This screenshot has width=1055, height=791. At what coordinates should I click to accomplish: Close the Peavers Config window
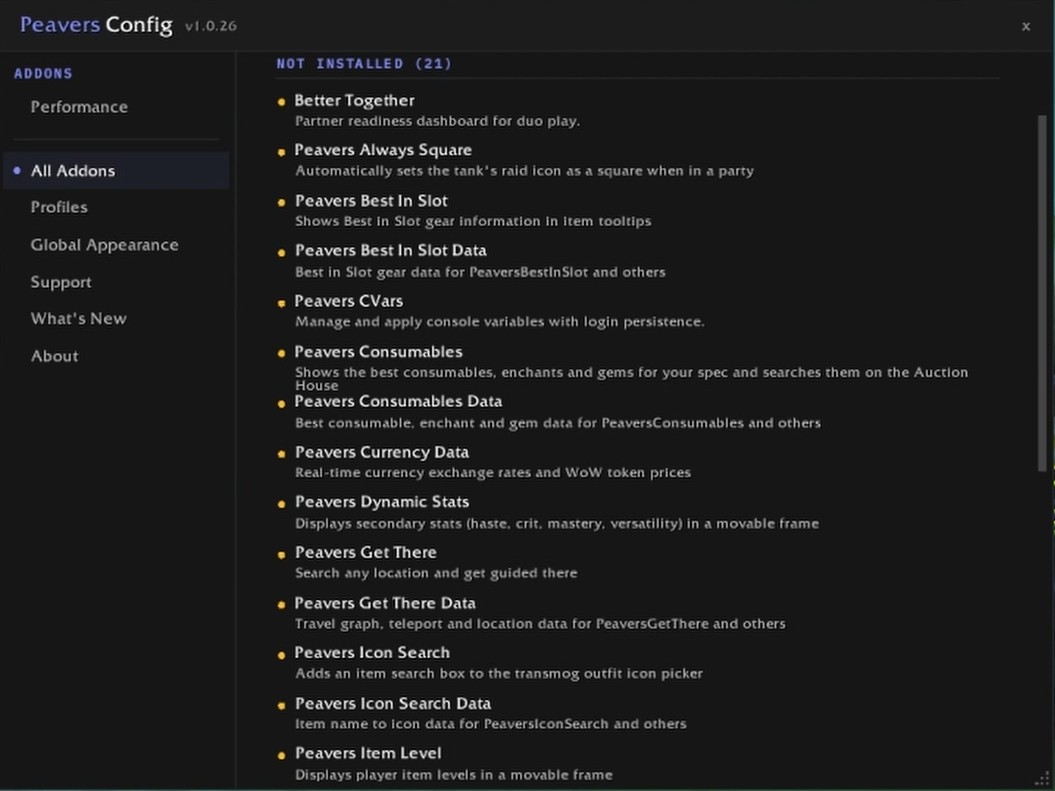1025,26
